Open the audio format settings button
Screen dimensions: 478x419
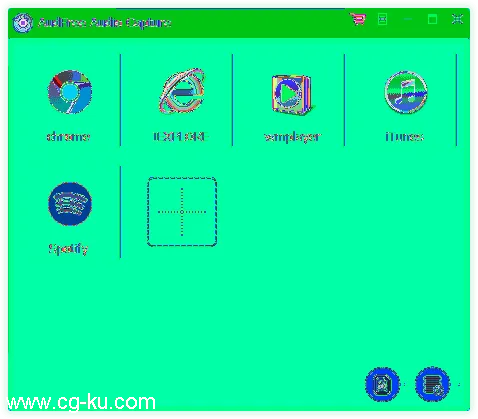[x=382, y=384]
